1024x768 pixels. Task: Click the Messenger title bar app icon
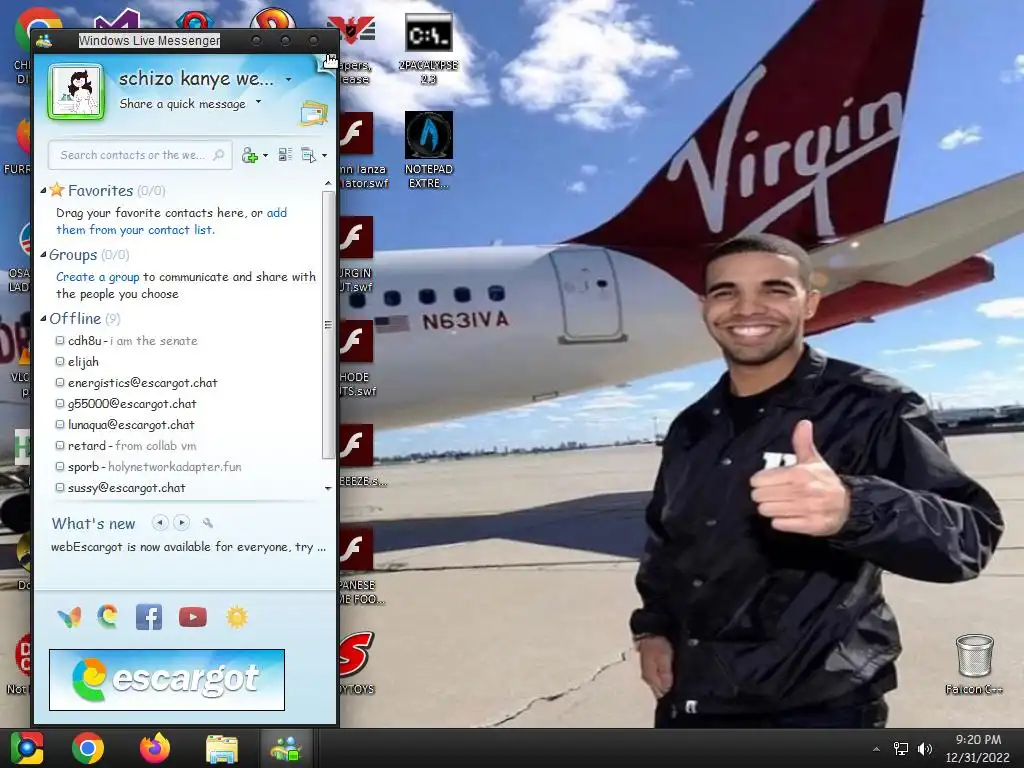click(44, 41)
